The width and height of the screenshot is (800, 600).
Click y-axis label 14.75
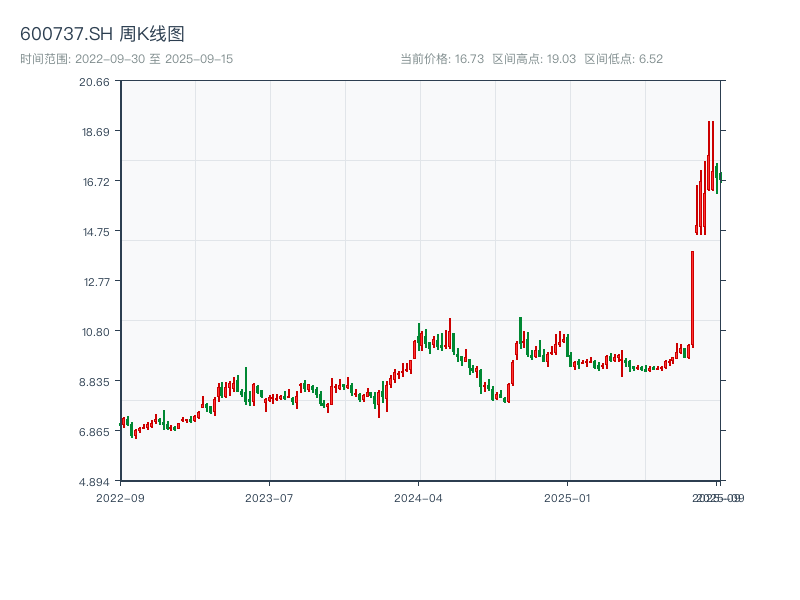tap(96, 232)
